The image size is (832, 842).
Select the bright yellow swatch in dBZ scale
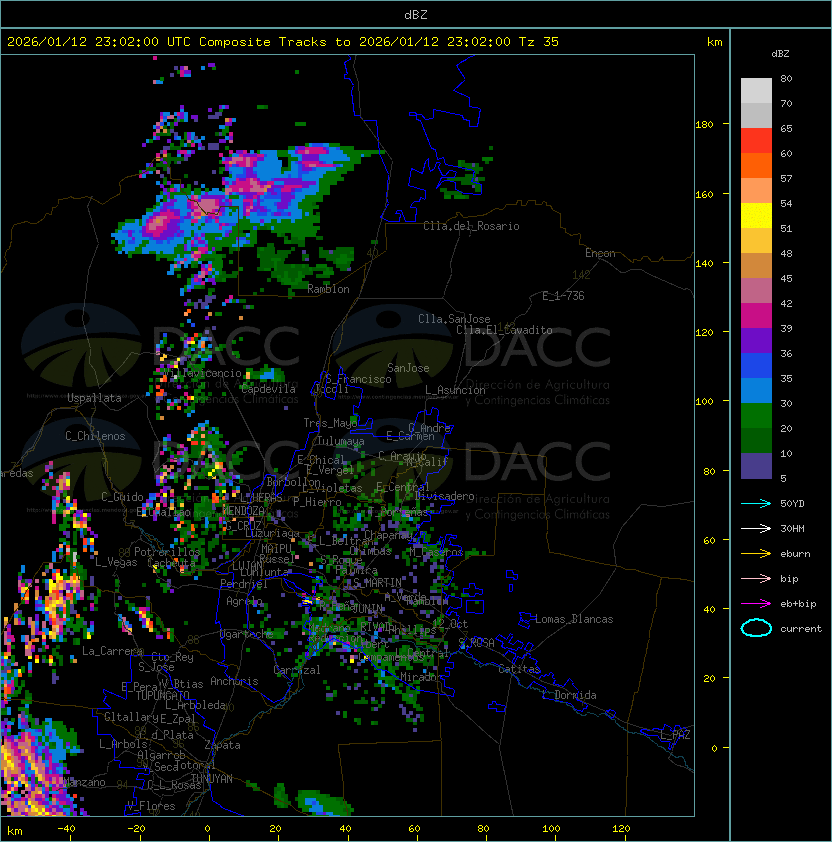click(756, 216)
